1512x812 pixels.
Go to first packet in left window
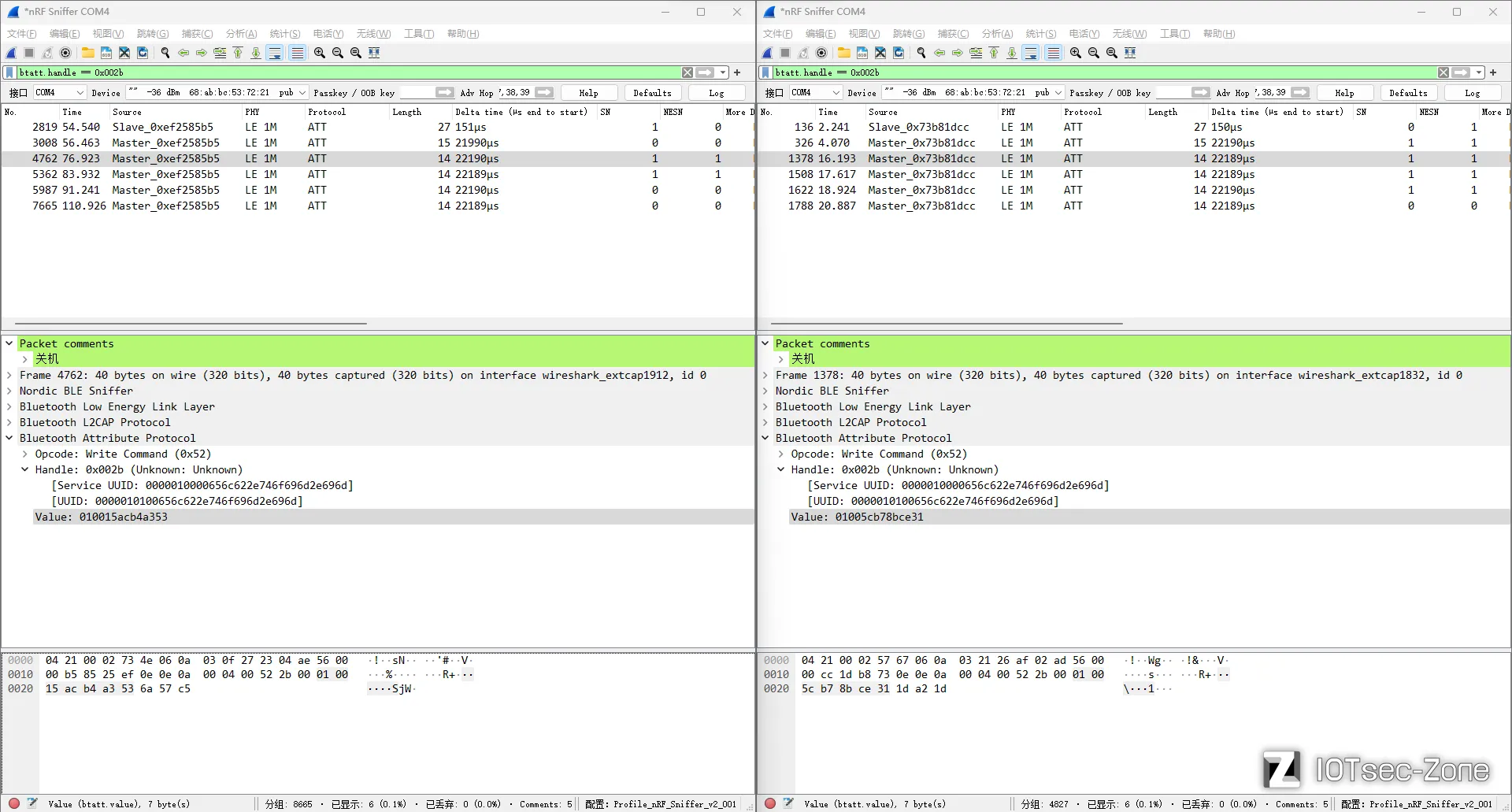pyautogui.click(x=238, y=53)
